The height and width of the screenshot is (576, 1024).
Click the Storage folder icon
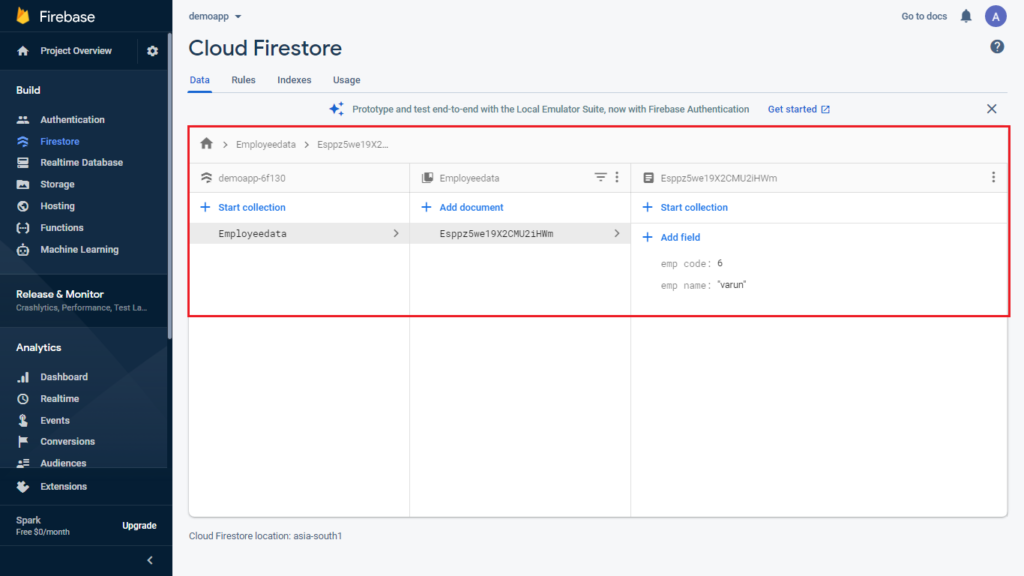pos(23,184)
